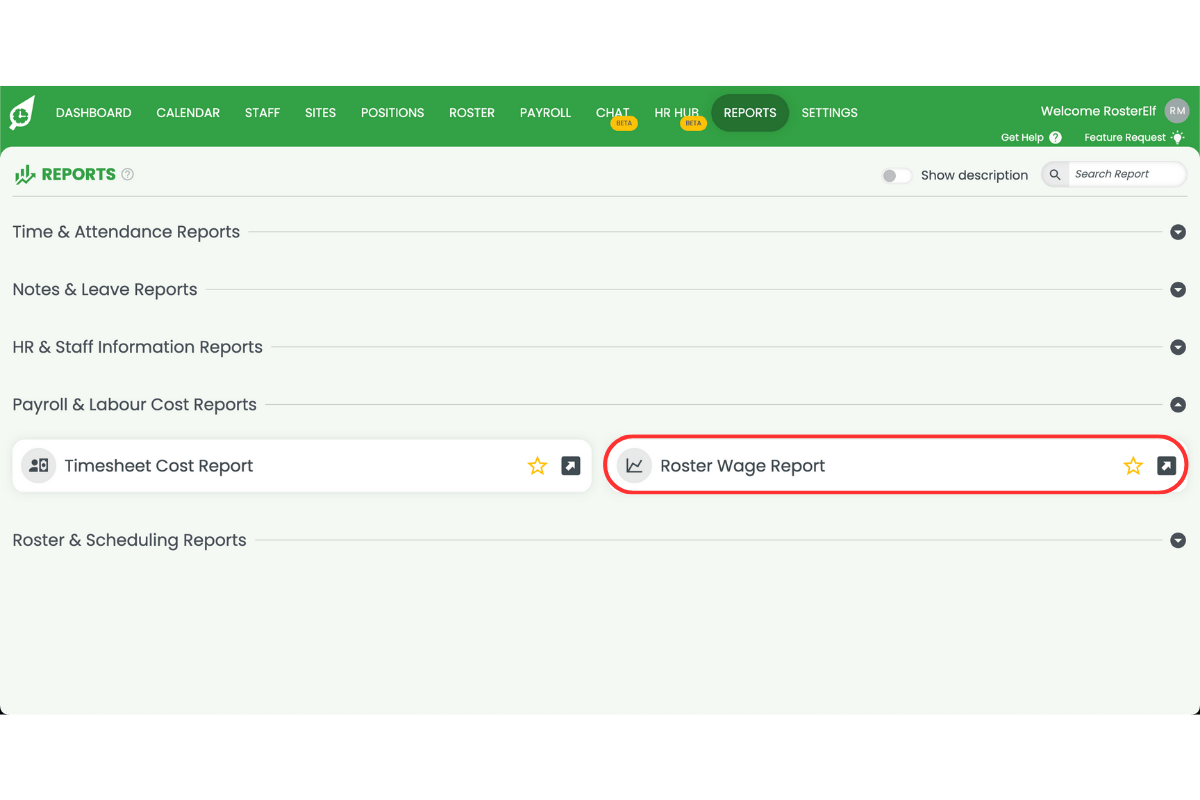Open the Timesheet Cost Report
This screenshot has width=1200, height=800.
click(159, 465)
